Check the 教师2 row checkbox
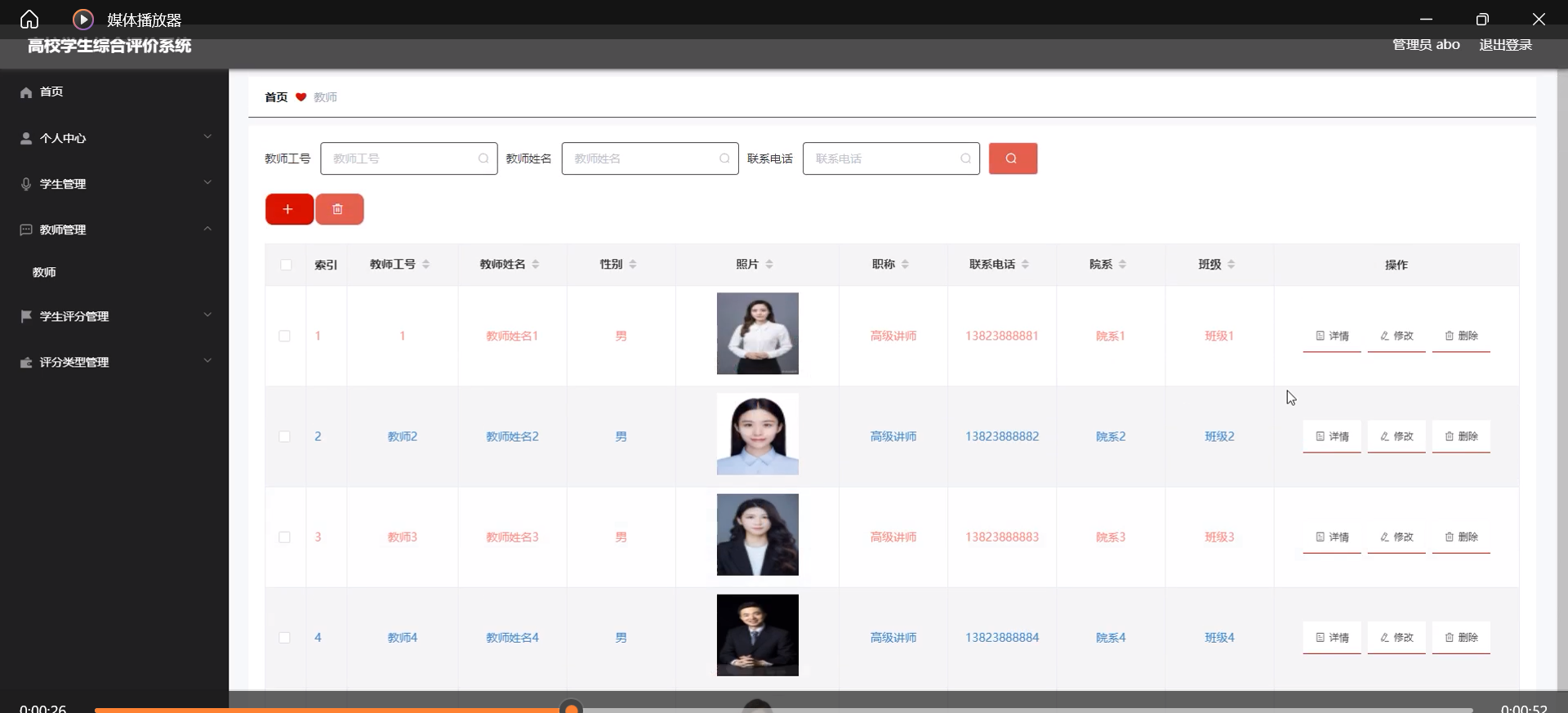This screenshot has height=713, width=1568. (x=284, y=436)
